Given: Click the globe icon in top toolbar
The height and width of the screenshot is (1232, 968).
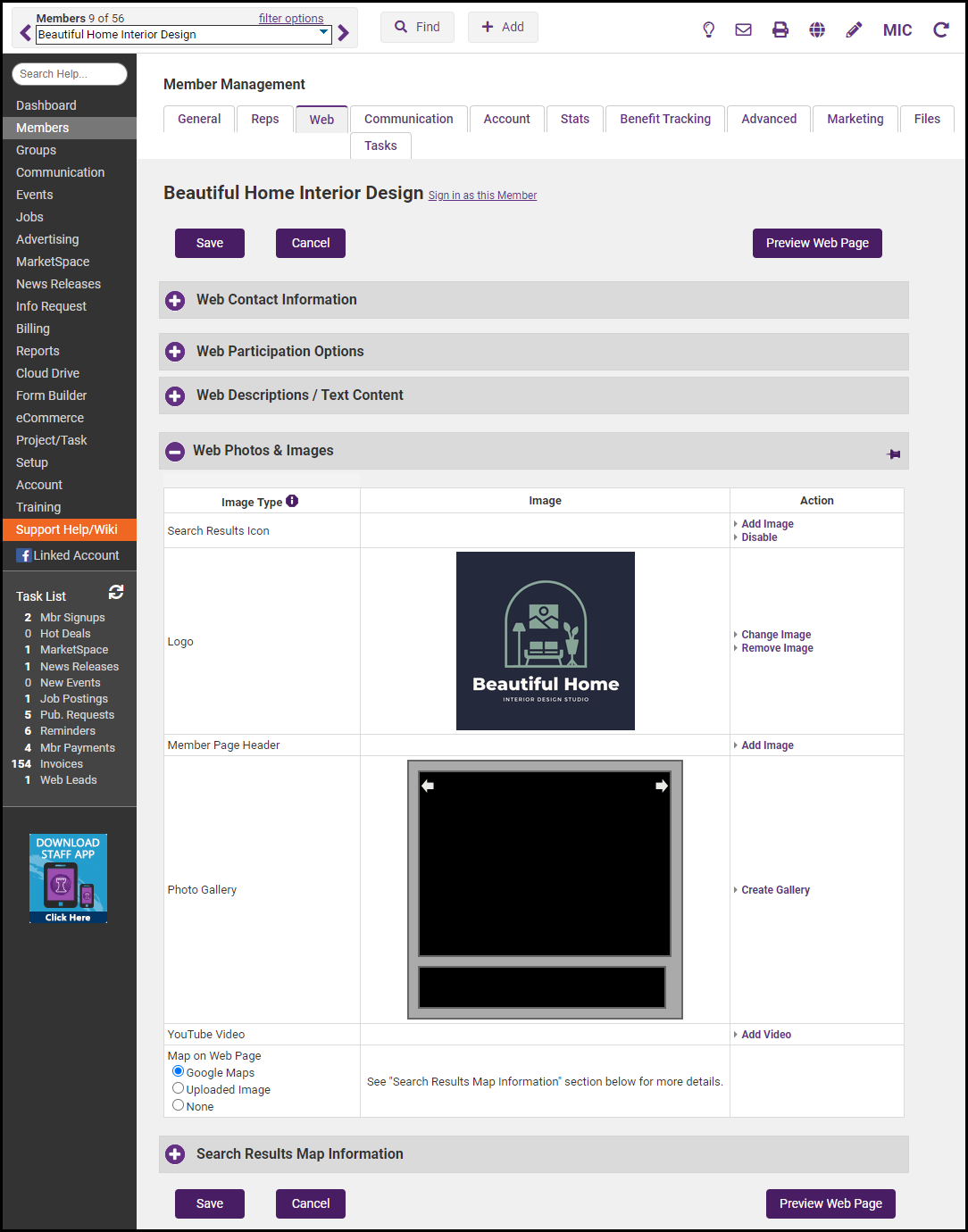Looking at the screenshot, I should point(817,29).
